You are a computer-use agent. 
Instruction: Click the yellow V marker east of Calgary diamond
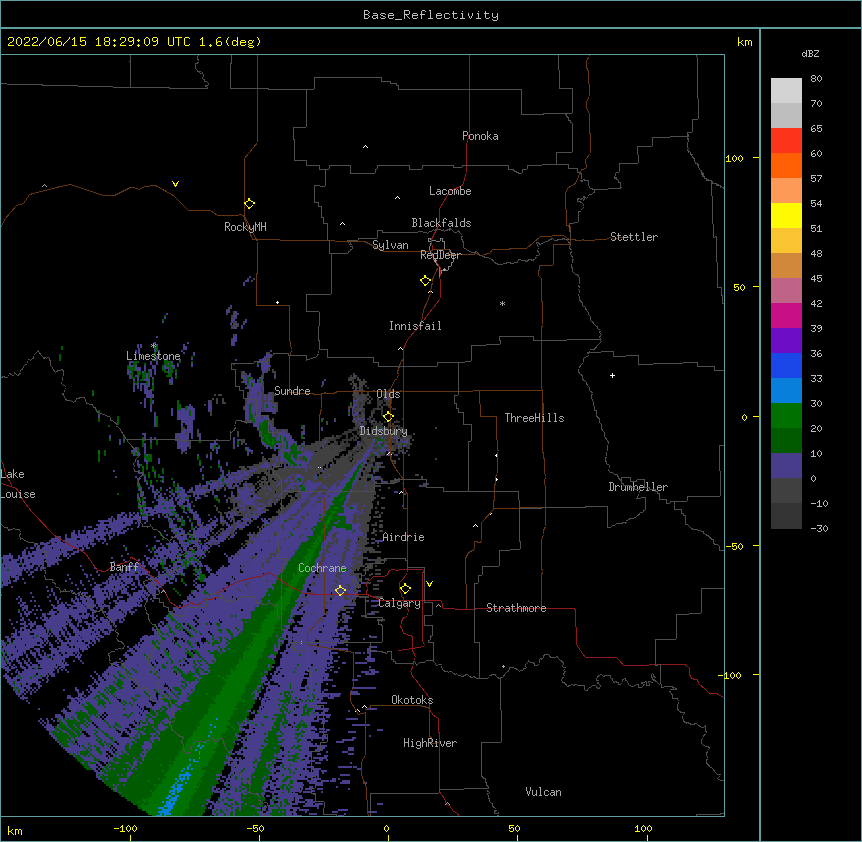(429, 584)
